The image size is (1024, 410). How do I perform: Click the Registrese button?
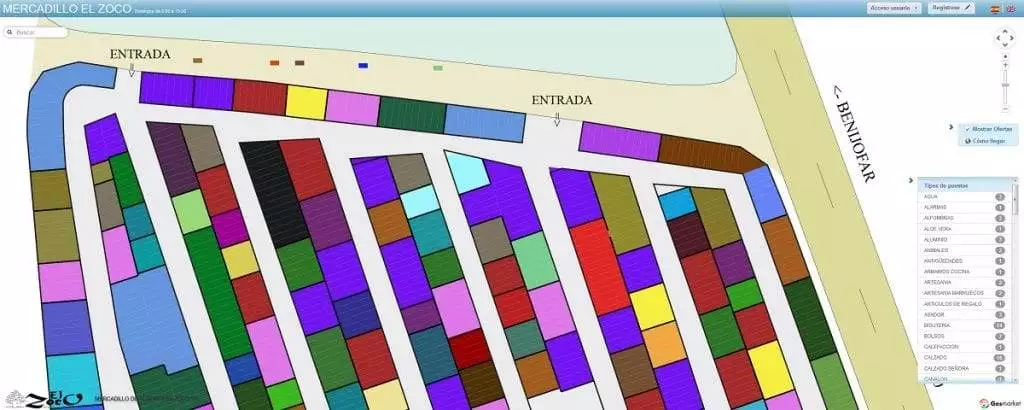click(951, 8)
